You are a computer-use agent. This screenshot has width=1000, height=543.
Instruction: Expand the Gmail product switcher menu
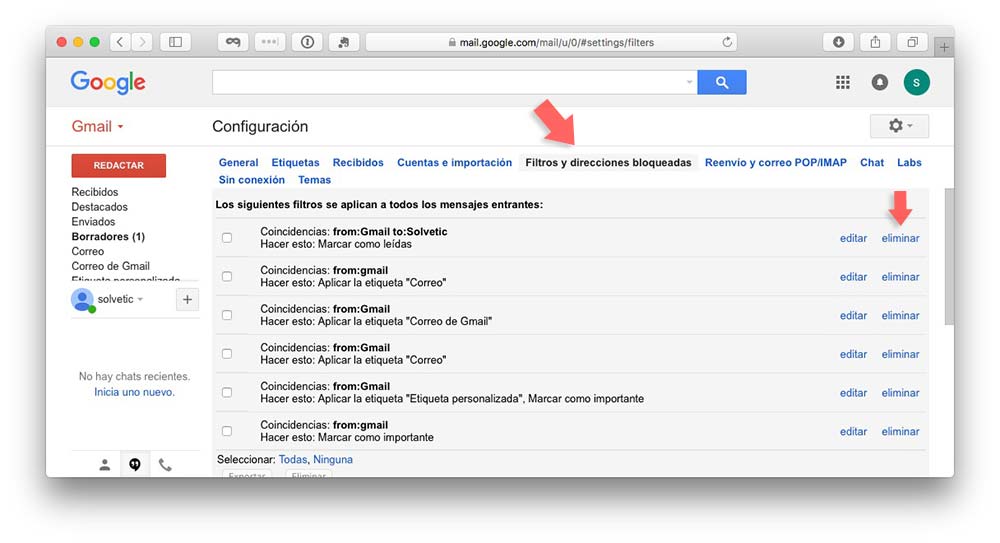point(97,127)
